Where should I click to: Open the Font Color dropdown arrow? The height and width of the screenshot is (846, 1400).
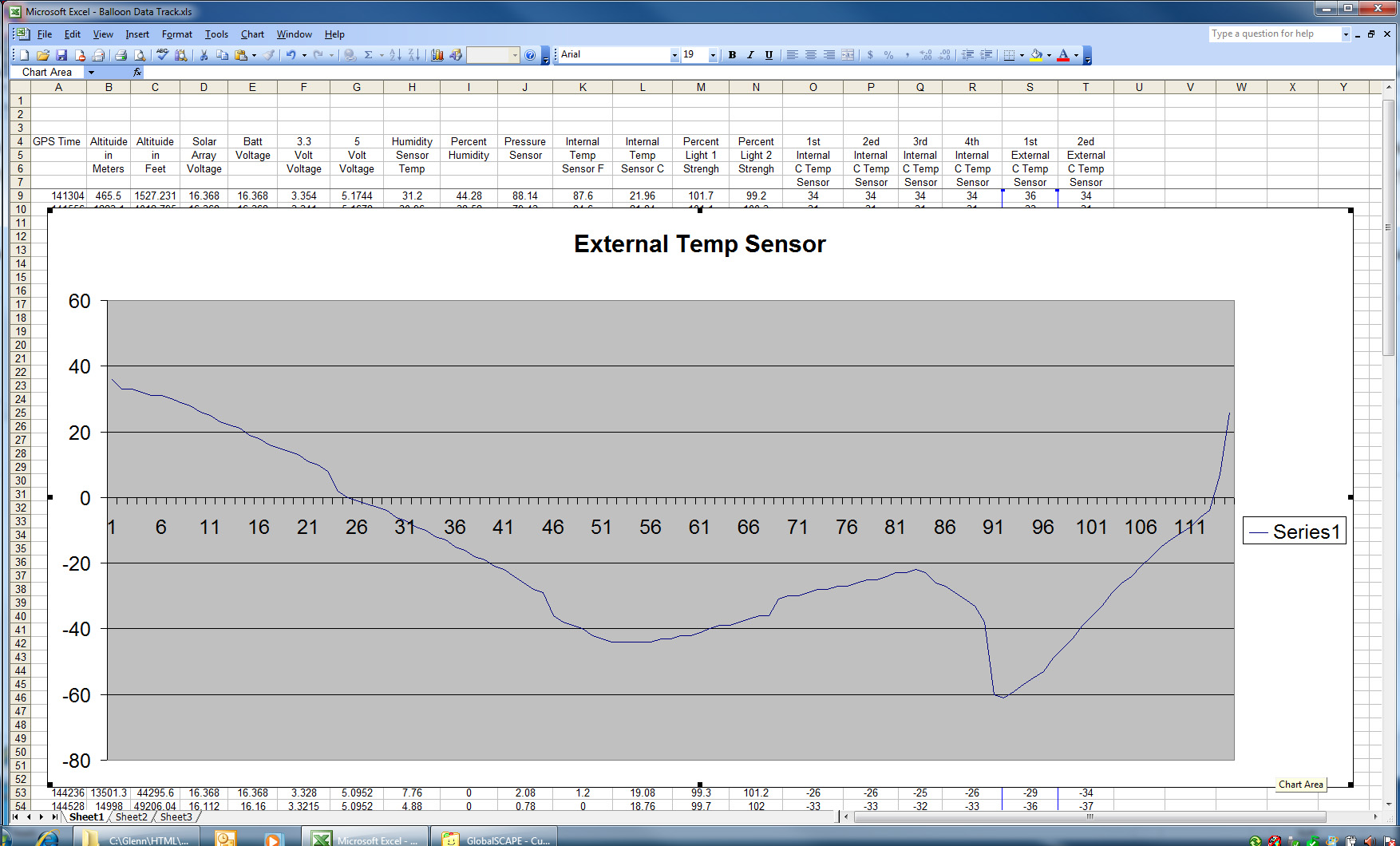click(x=1076, y=55)
